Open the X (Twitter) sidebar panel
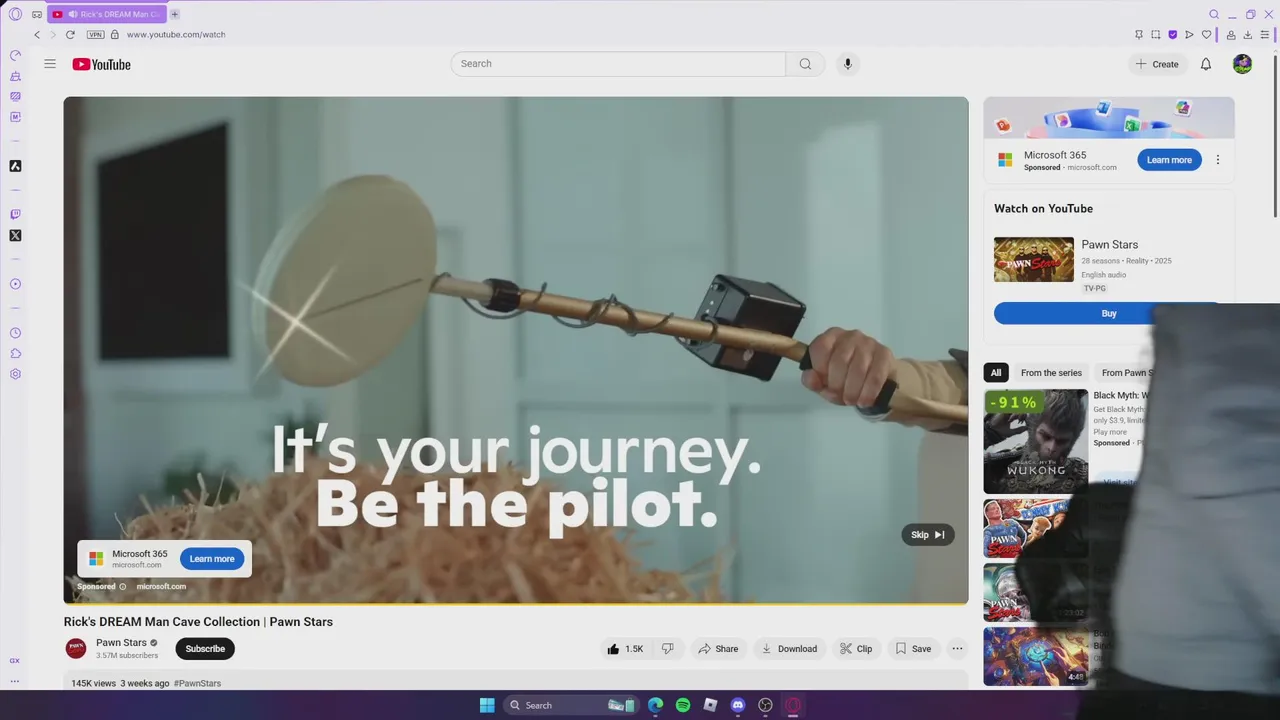 [15, 236]
